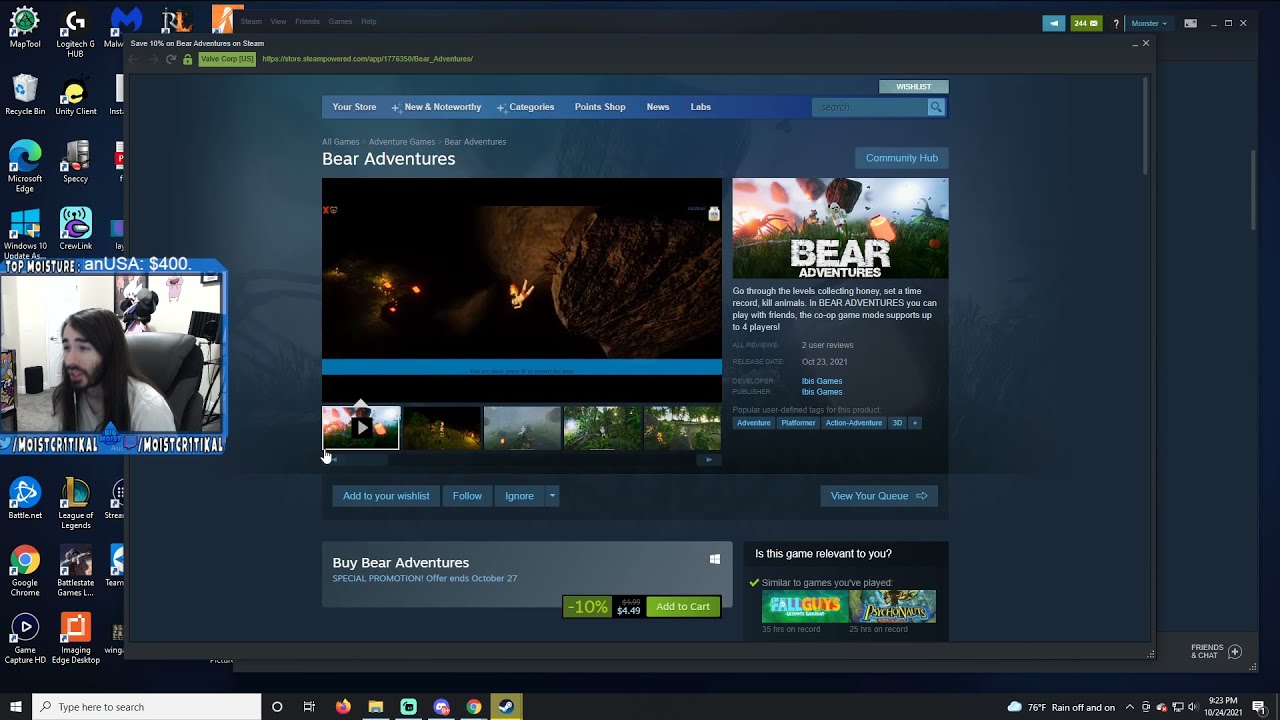
Task: Open the News store tab
Action: tap(658, 107)
